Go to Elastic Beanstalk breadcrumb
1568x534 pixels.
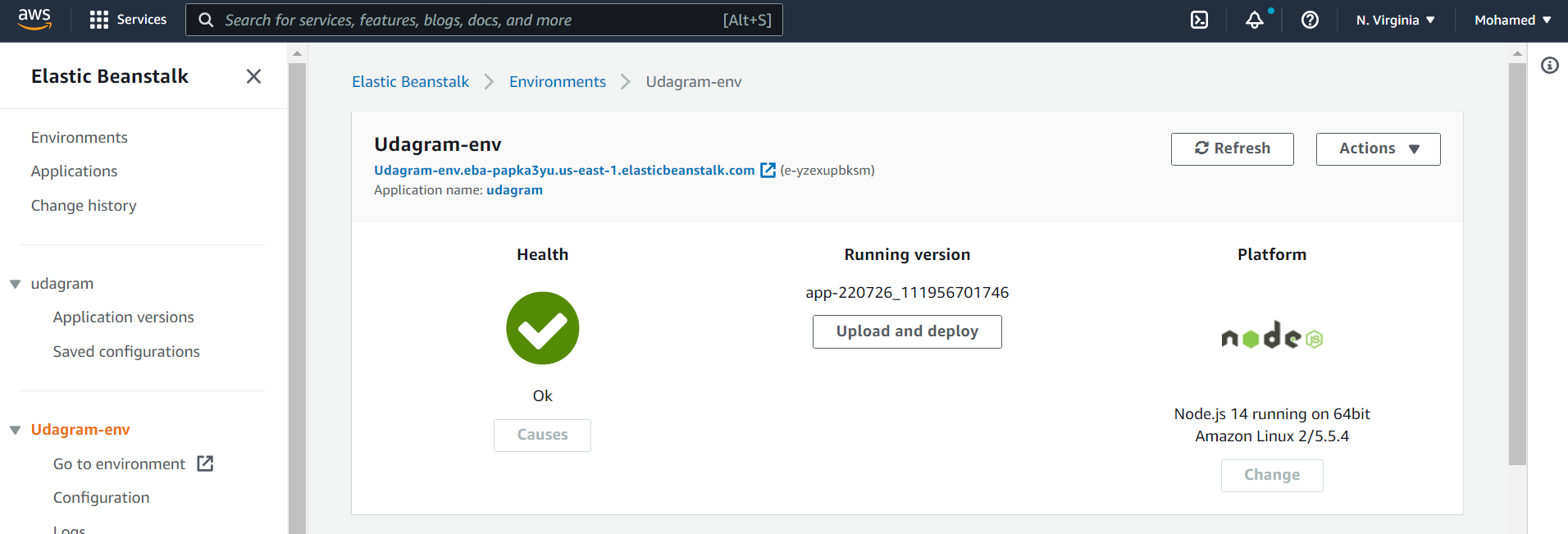coord(410,81)
